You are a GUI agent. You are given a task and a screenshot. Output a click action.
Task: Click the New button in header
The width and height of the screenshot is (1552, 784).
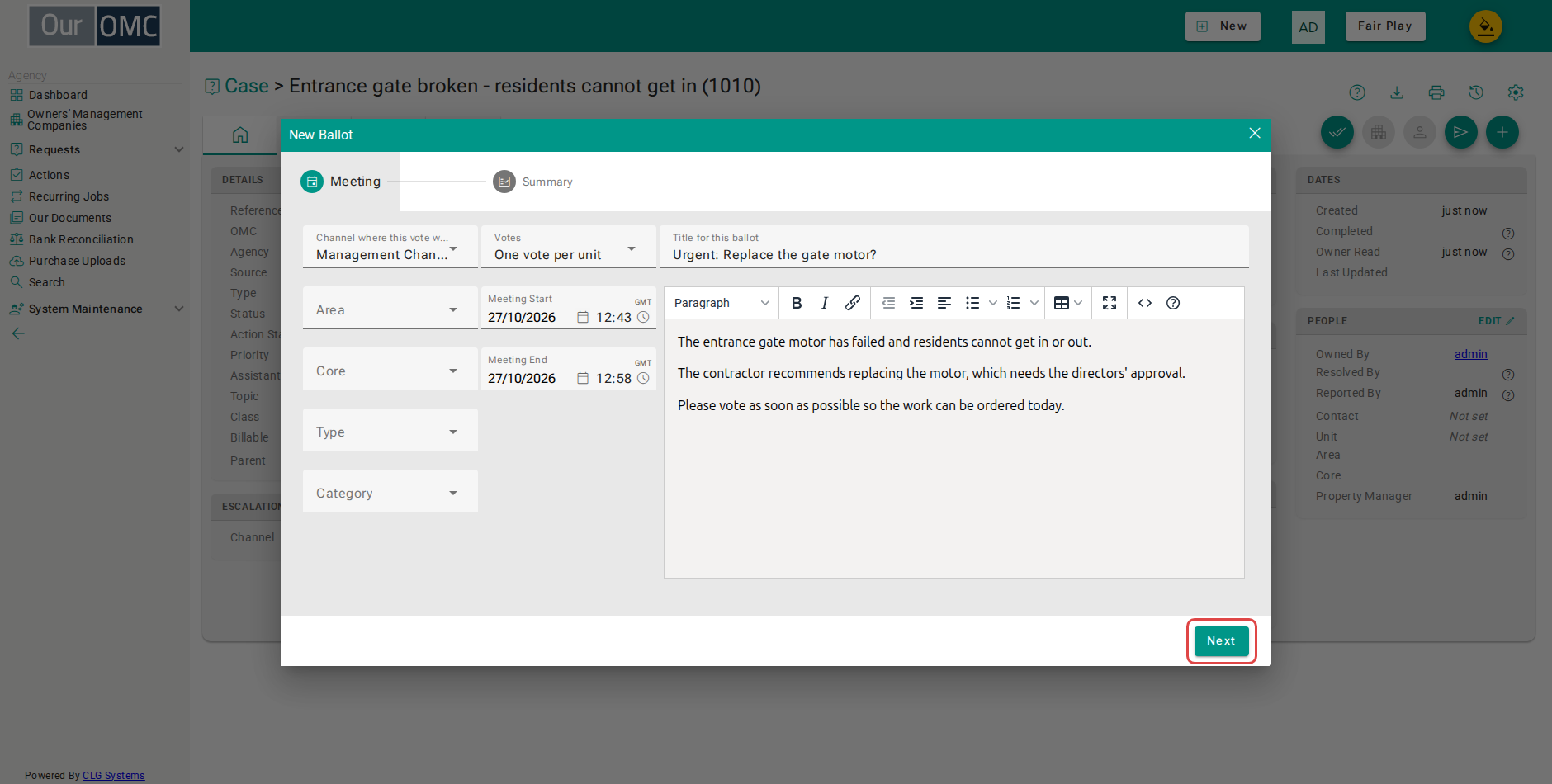1223,26
